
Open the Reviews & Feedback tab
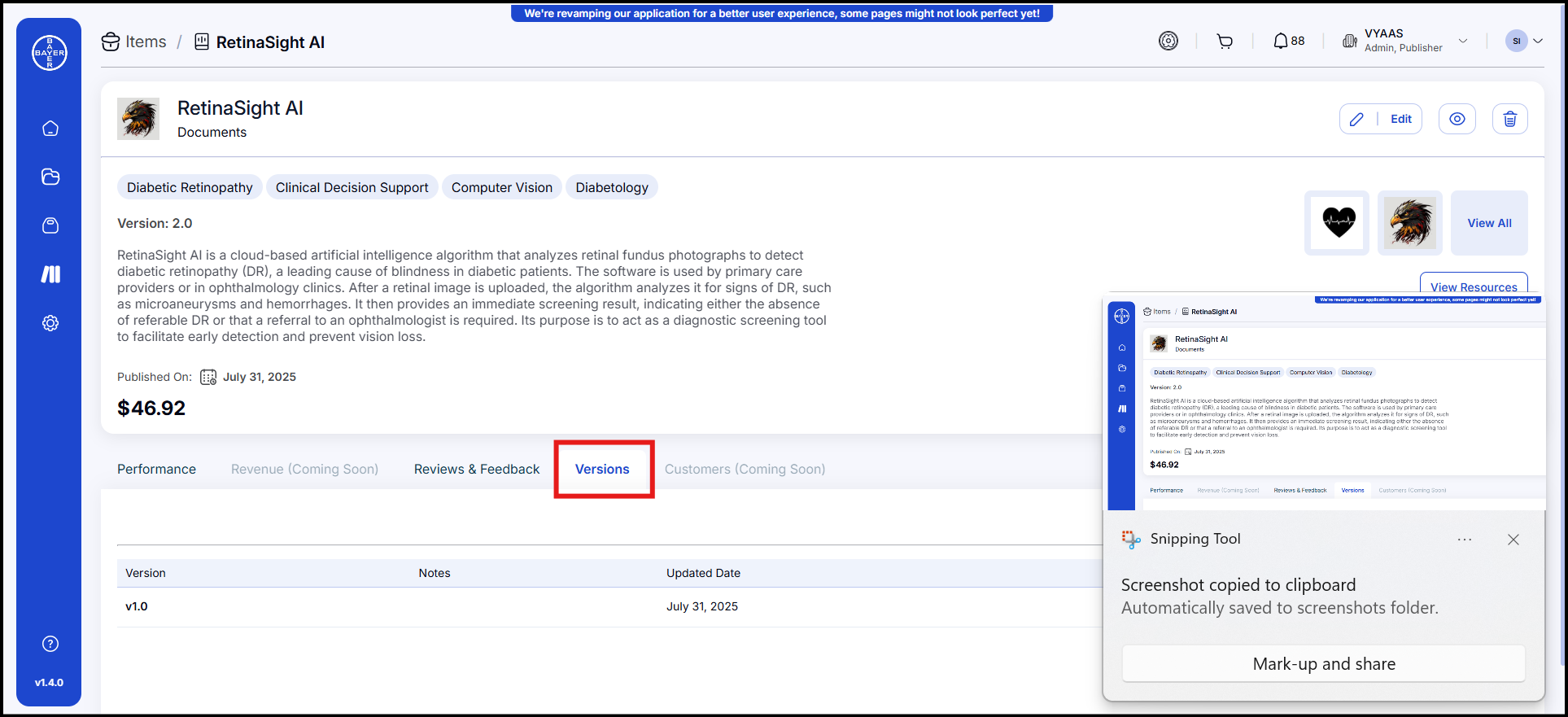point(477,470)
